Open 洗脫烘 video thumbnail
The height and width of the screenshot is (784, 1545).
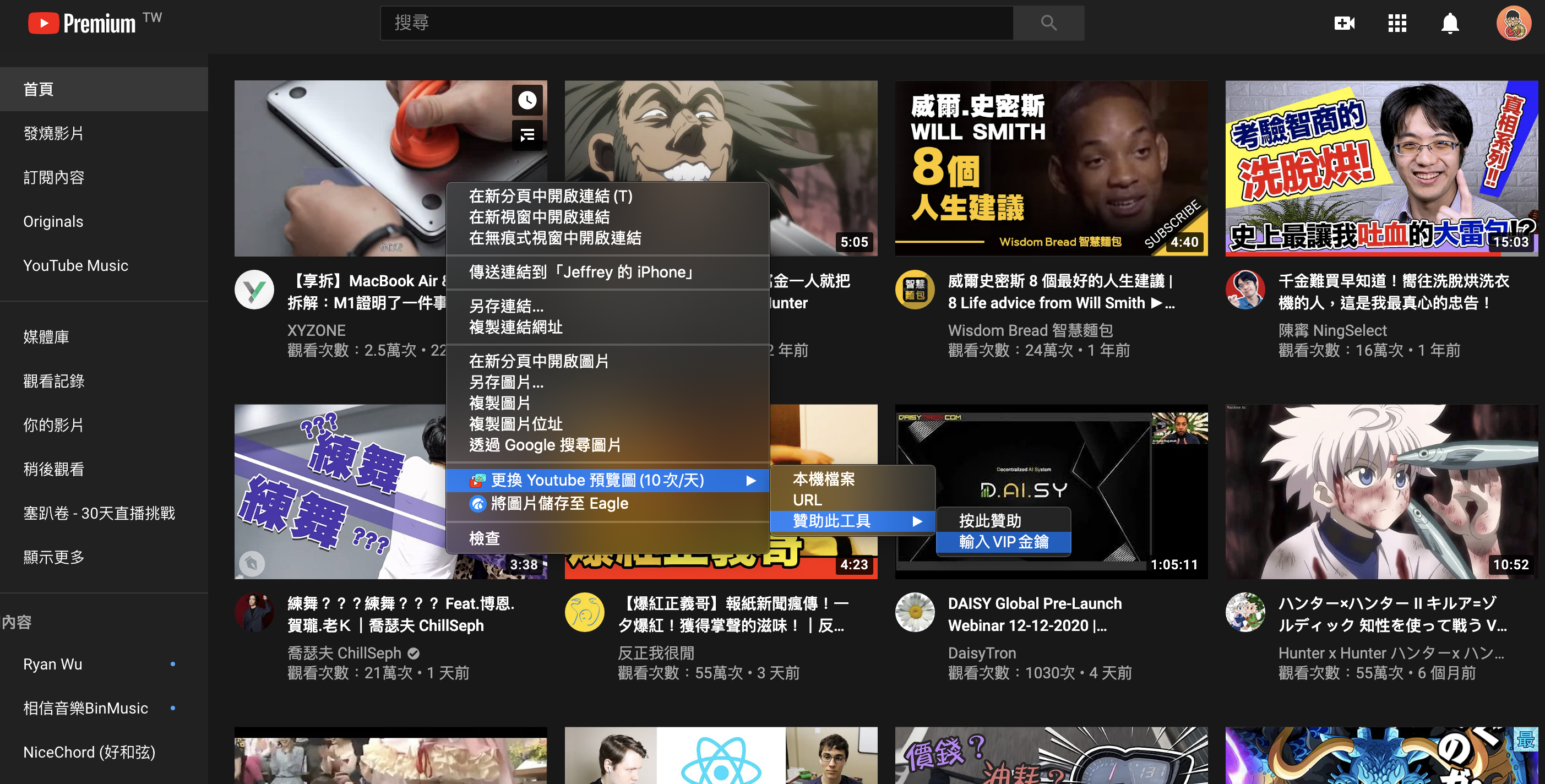click(x=1381, y=168)
